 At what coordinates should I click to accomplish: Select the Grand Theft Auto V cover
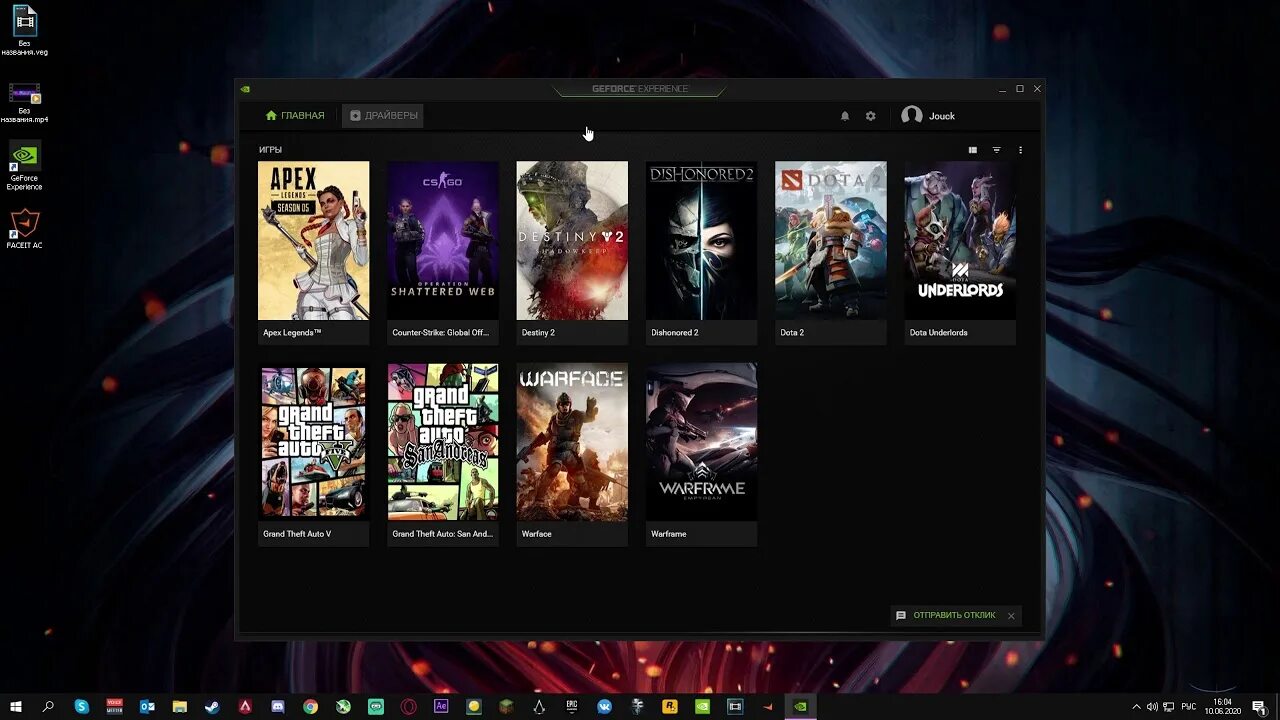pyautogui.click(x=314, y=442)
